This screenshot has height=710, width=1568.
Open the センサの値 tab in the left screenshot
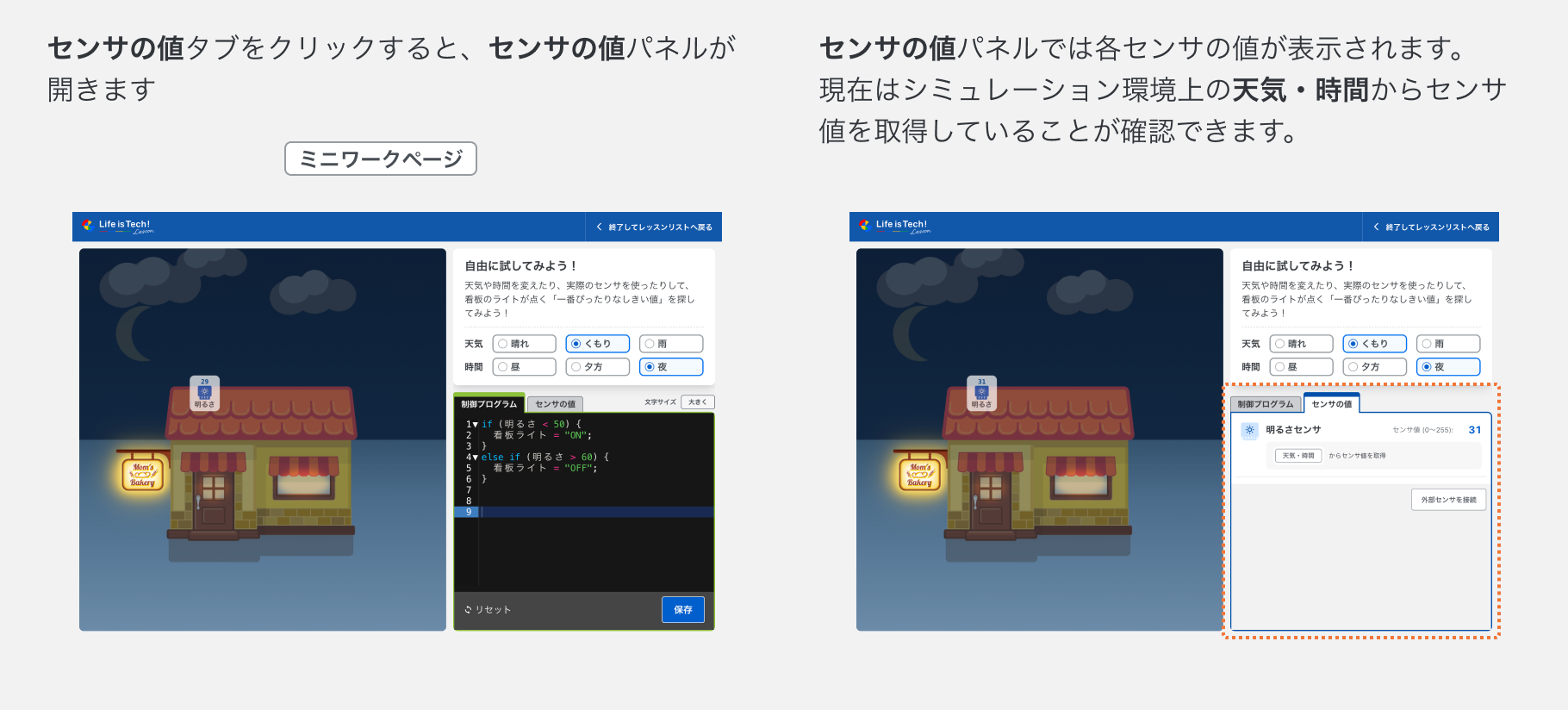[x=555, y=404]
